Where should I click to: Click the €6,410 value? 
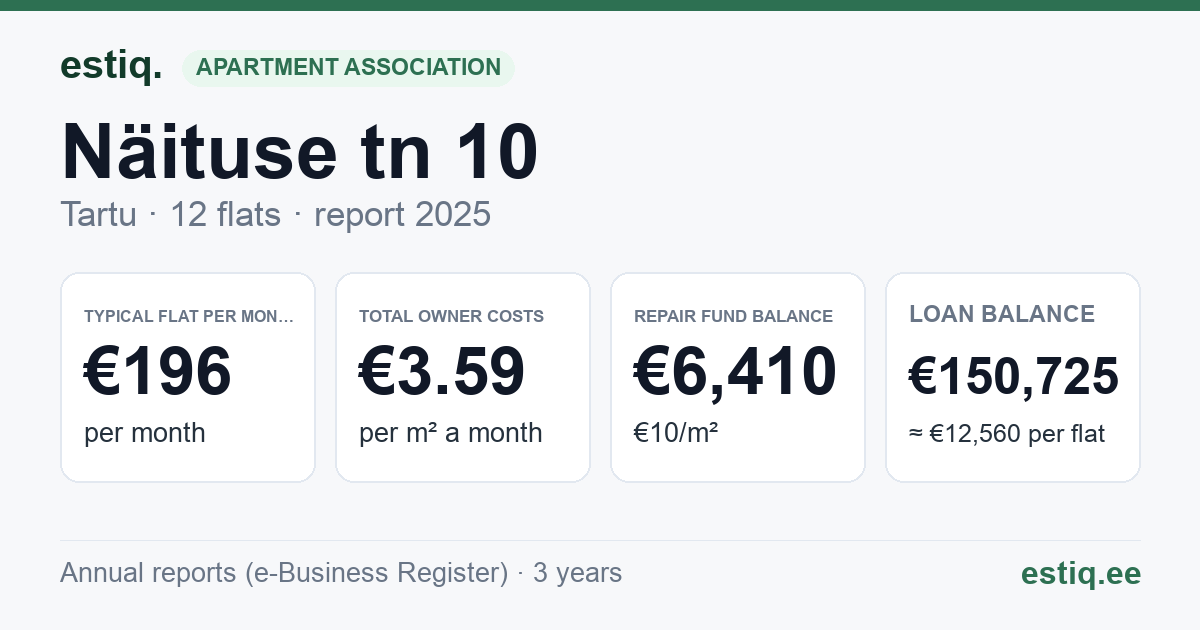tap(735, 371)
